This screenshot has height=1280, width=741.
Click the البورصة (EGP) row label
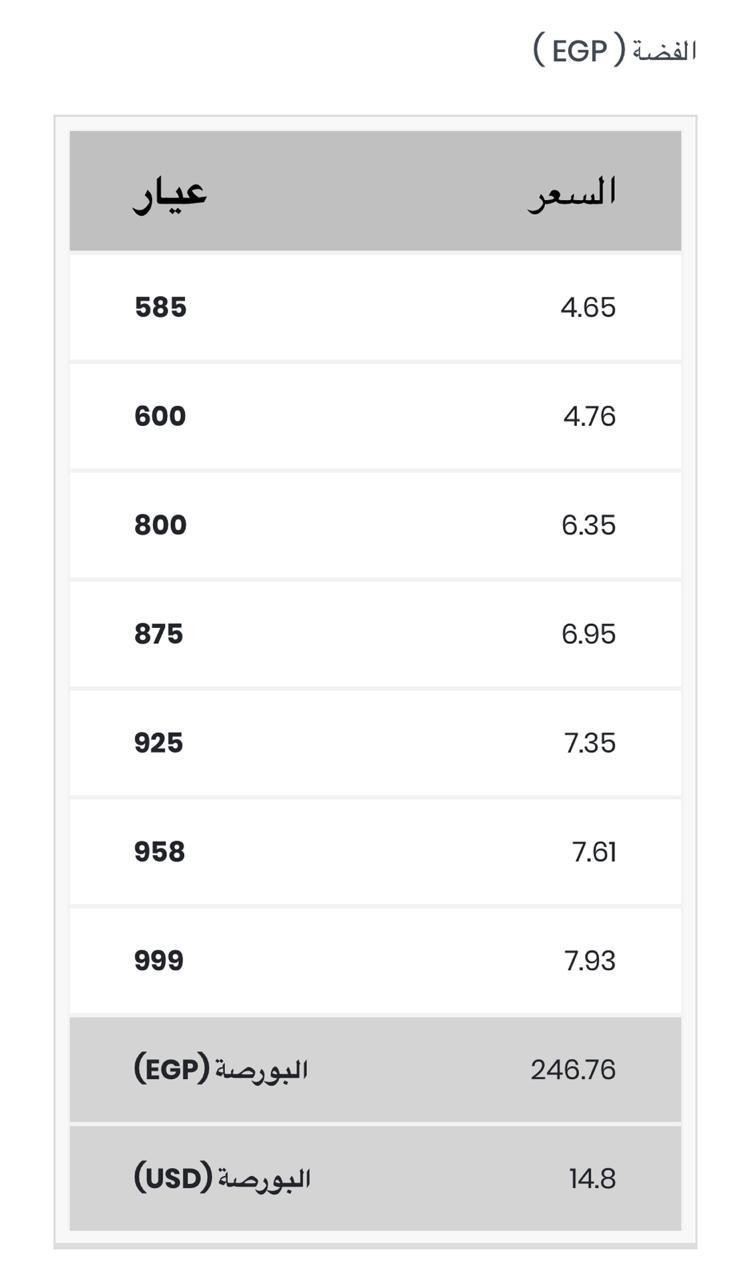pyautogui.click(x=221, y=1070)
